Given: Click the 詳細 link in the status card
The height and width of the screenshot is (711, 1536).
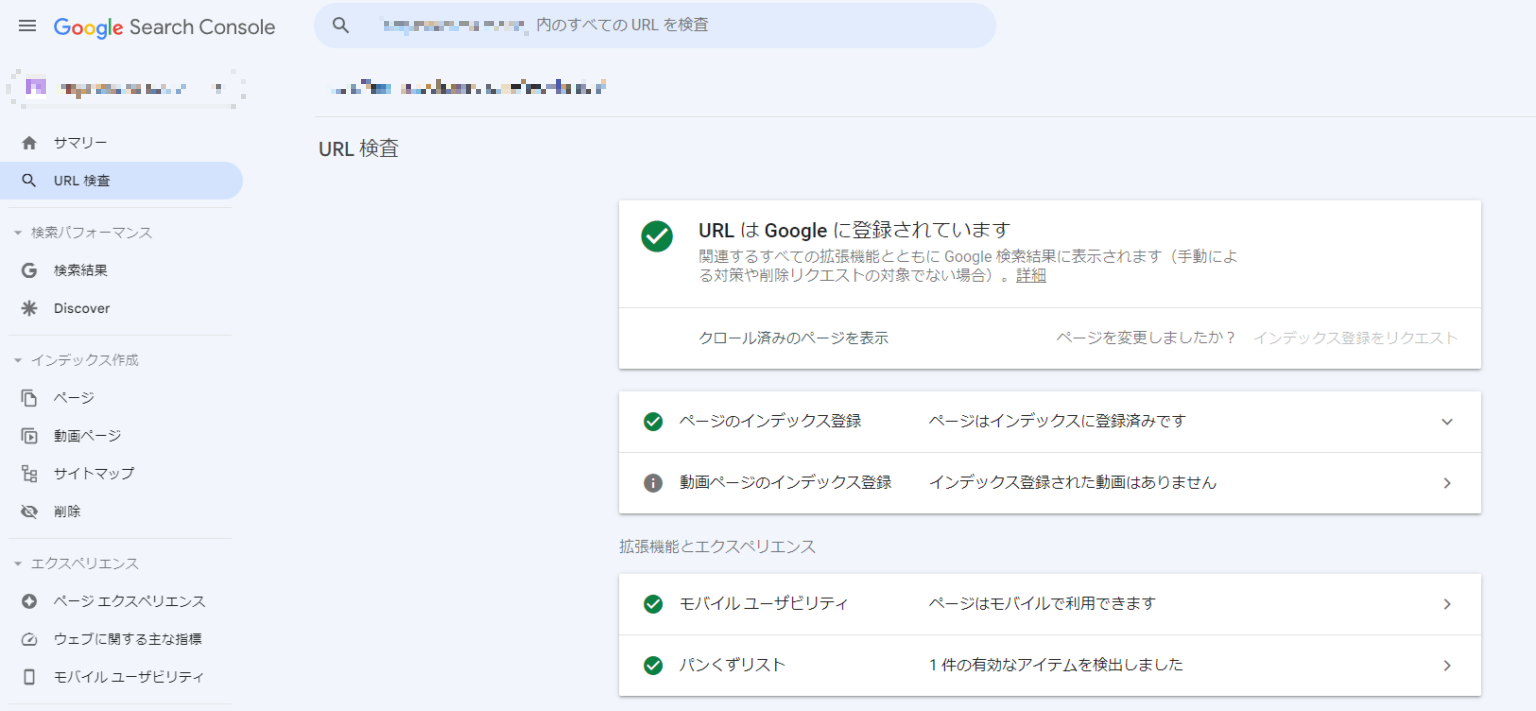Looking at the screenshot, I should click(1030, 276).
